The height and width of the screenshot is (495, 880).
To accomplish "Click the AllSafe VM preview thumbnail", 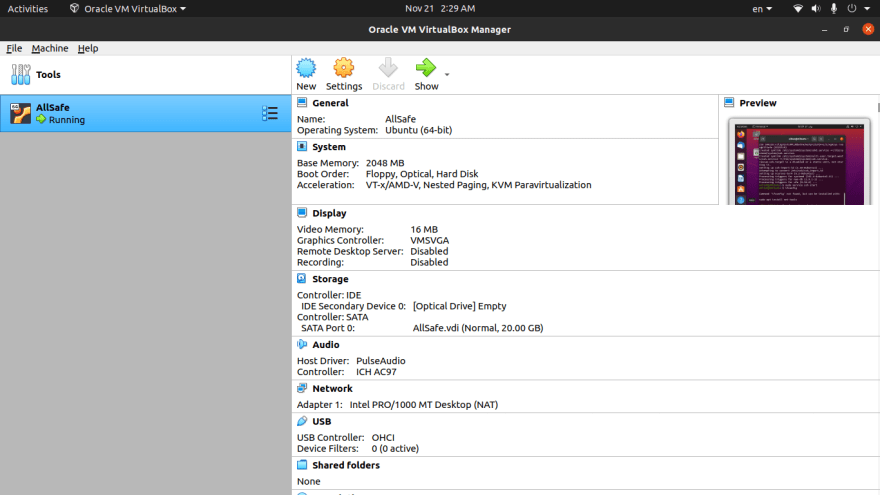I will (799, 162).
